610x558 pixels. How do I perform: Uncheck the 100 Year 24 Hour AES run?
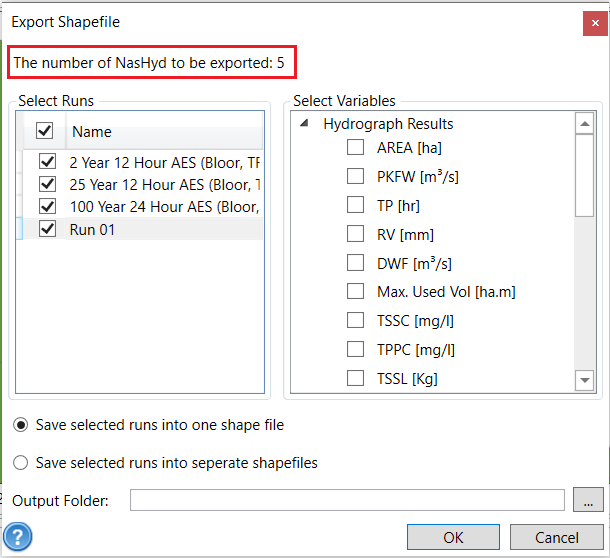tap(47, 207)
